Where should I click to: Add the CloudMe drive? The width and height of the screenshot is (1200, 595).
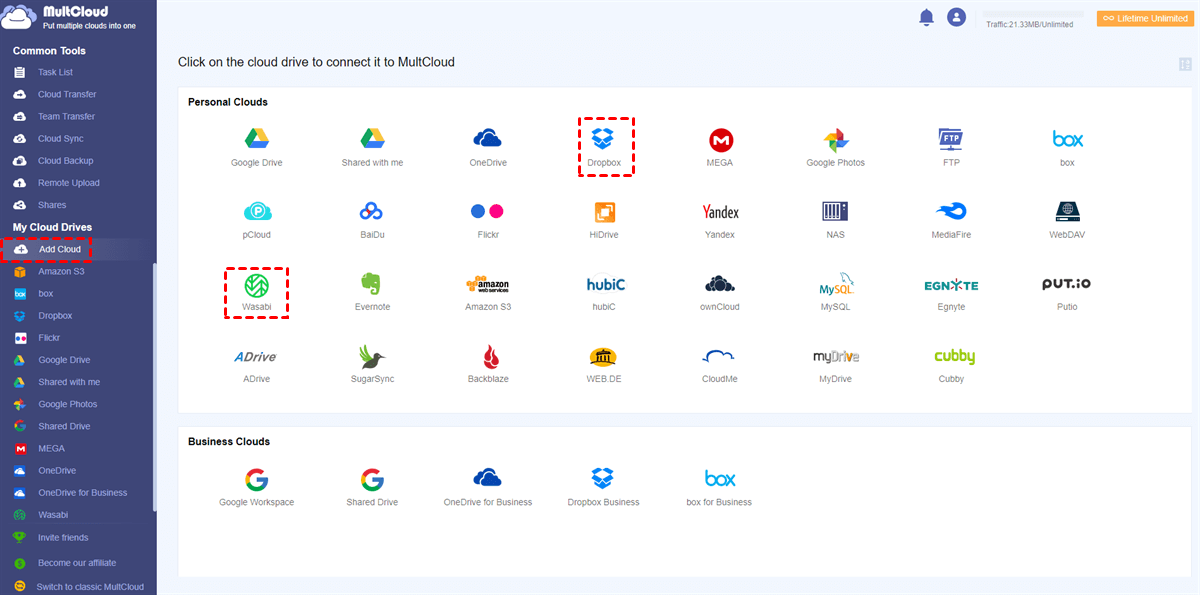[x=720, y=364]
